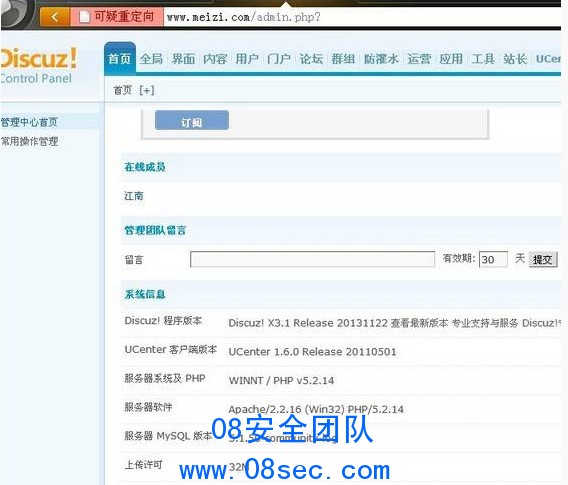Switch to the 站长 navigation tab
The image size is (568, 485).
pos(515,59)
